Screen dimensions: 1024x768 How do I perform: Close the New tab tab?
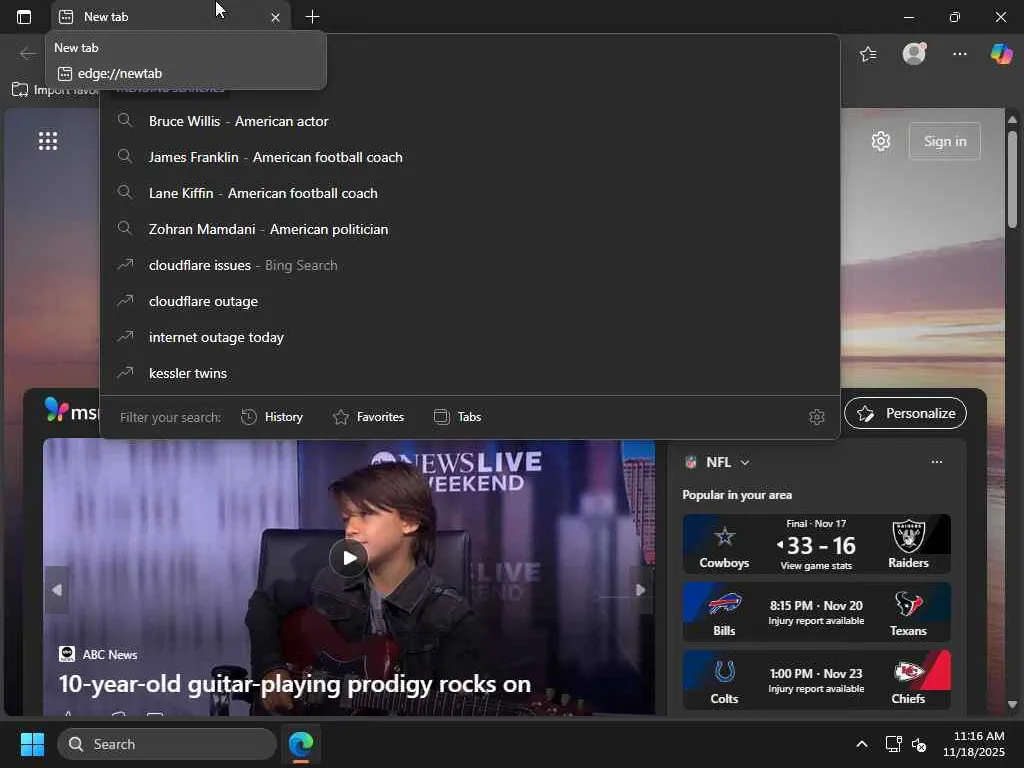[x=276, y=18]
